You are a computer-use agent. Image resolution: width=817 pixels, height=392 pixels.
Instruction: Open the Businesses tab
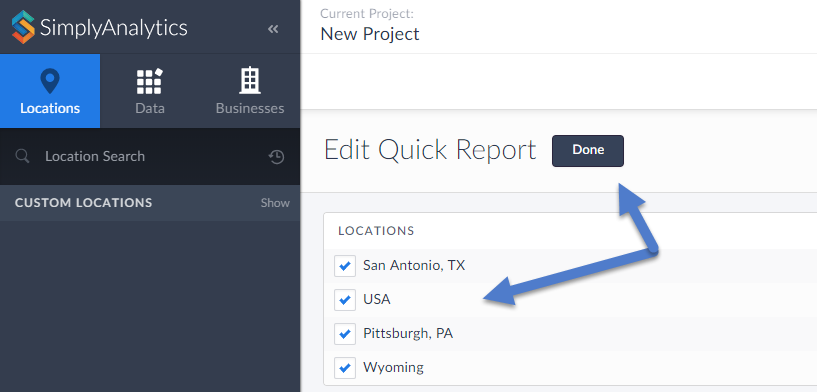[250, 91]
